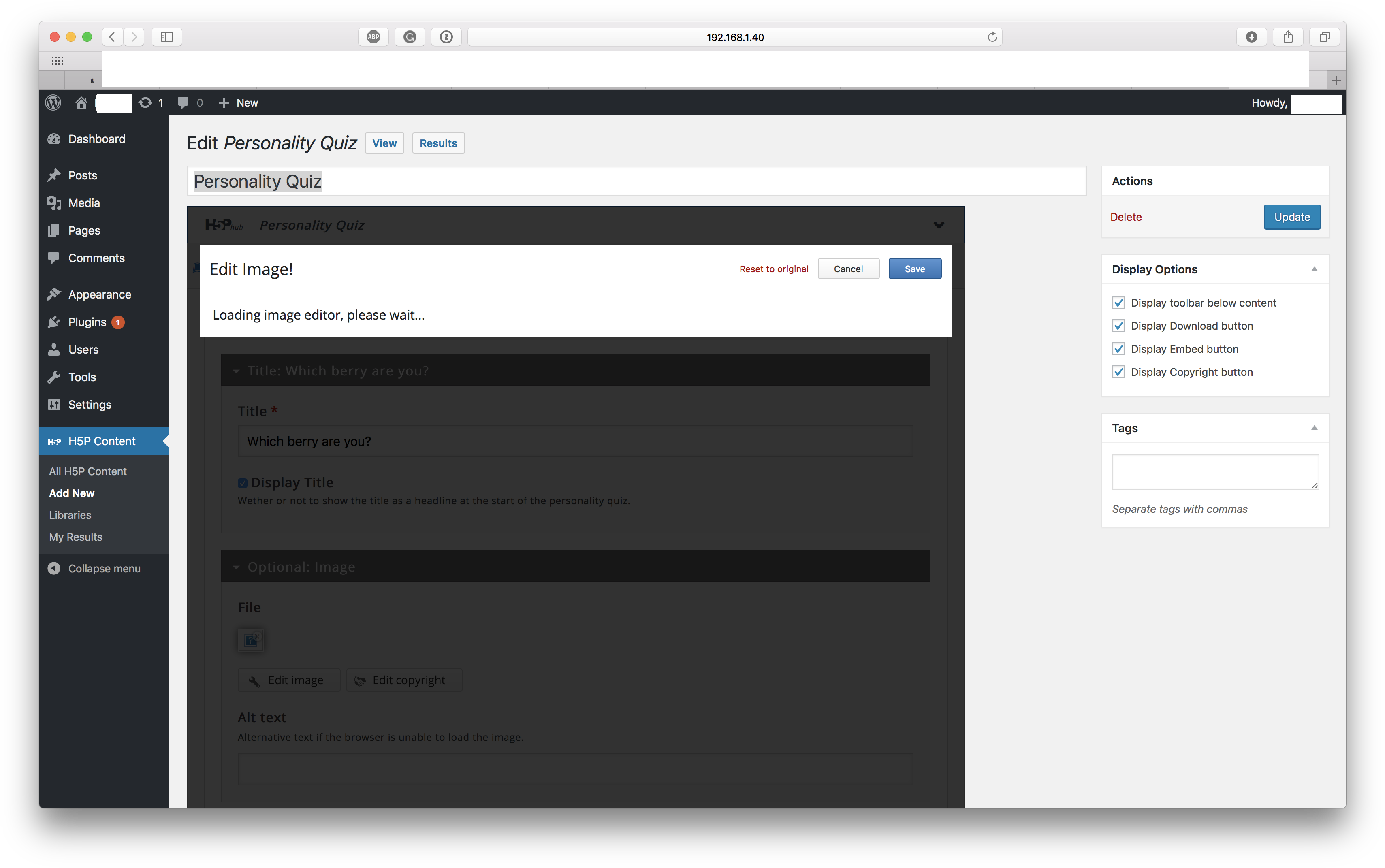Click the WordPress logo in admin bar

point(53,103)
